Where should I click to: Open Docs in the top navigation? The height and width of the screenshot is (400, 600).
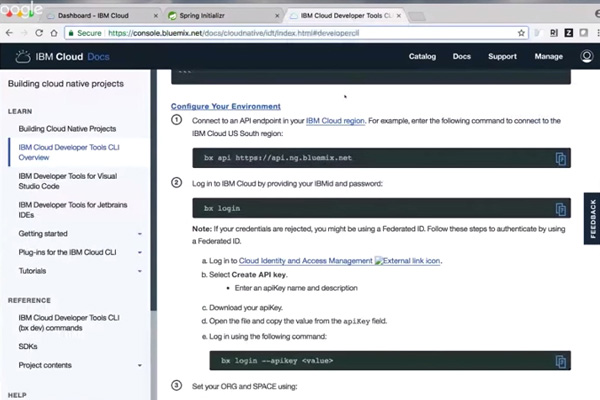tap(461, 56)
